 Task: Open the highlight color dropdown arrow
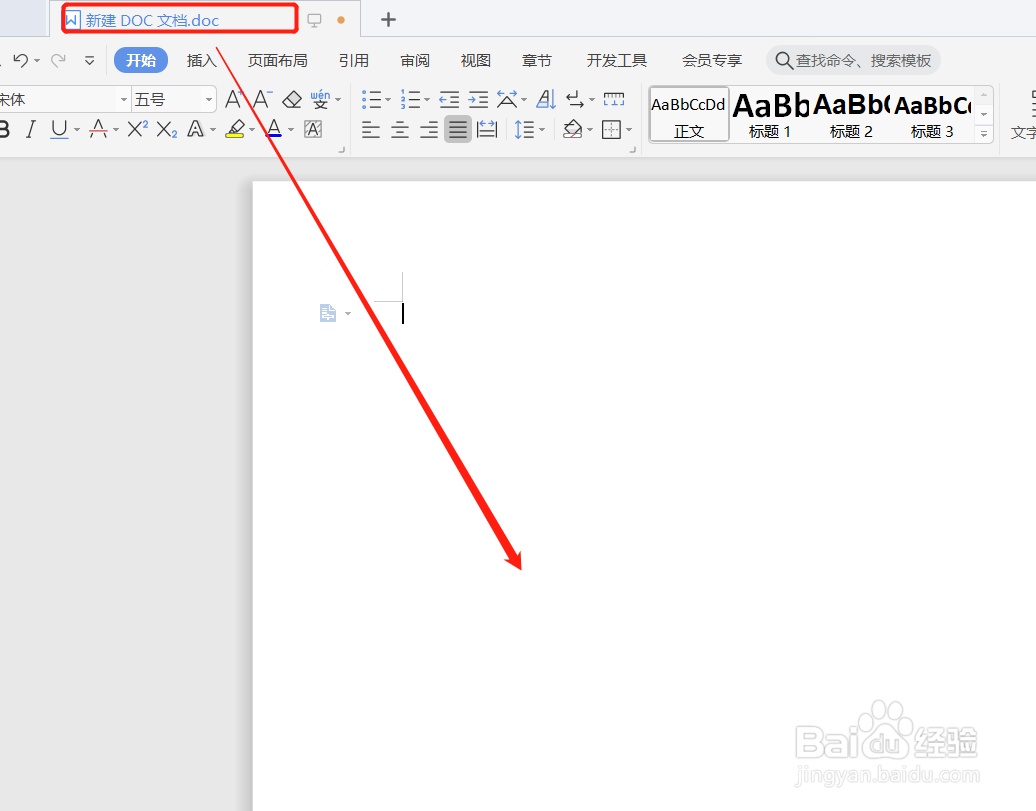252,130
